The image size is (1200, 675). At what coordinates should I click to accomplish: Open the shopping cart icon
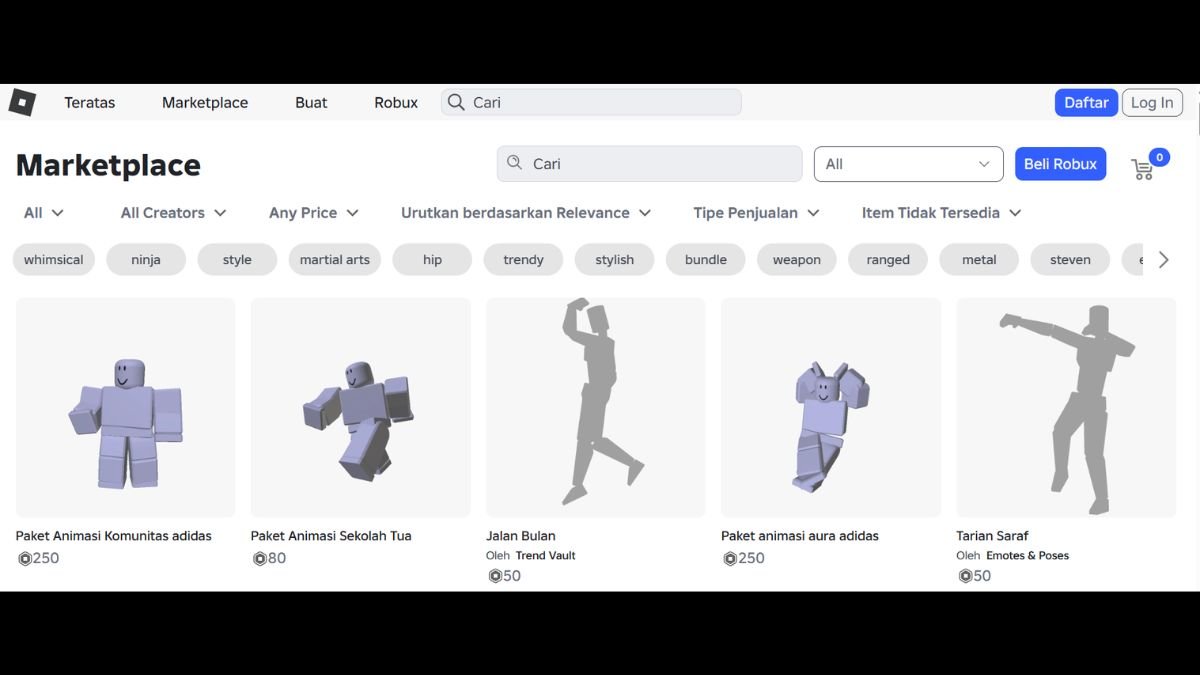tap(1142, 170)
